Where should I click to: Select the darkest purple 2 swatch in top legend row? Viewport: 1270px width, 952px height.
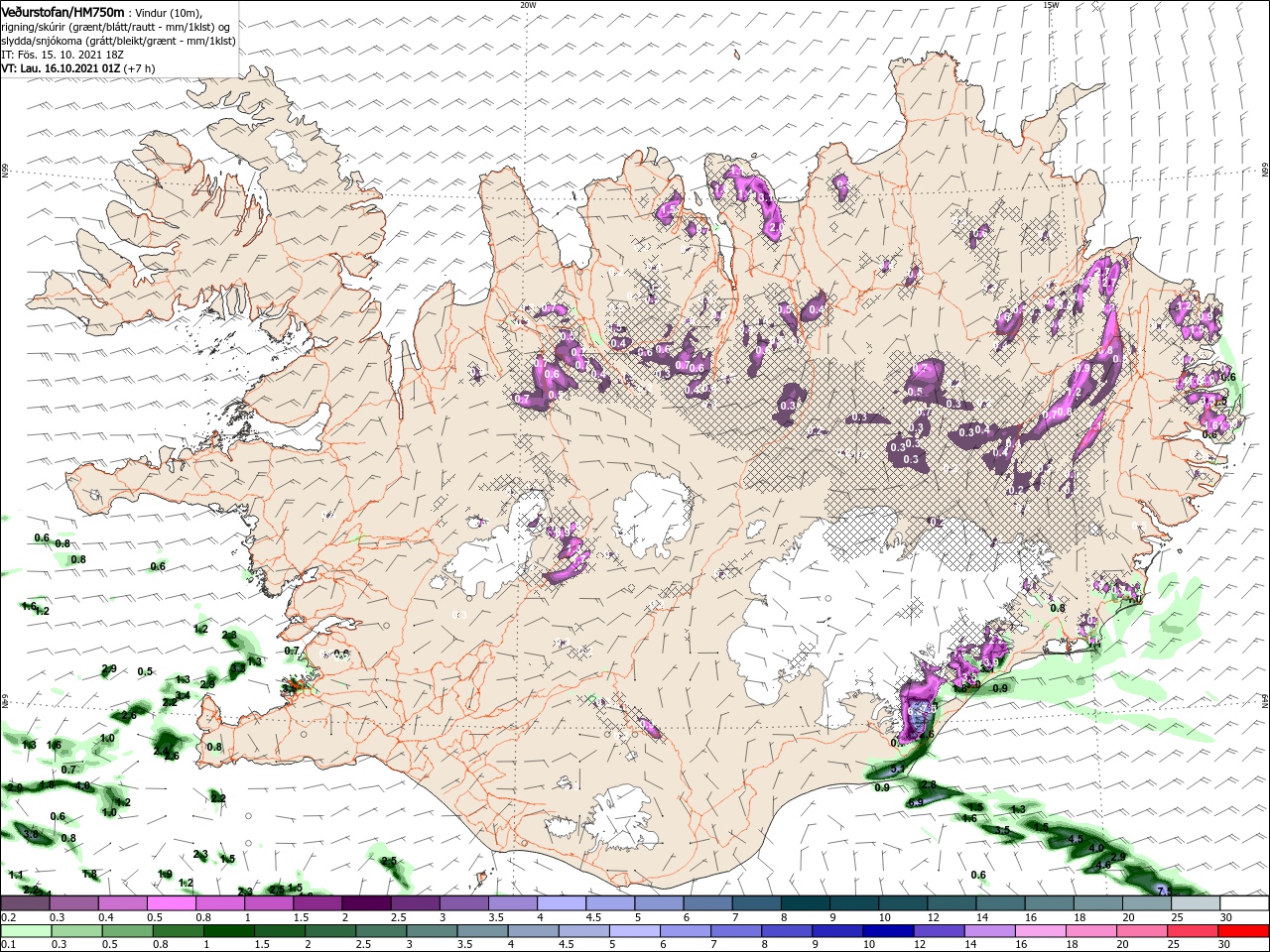[365, 902]
